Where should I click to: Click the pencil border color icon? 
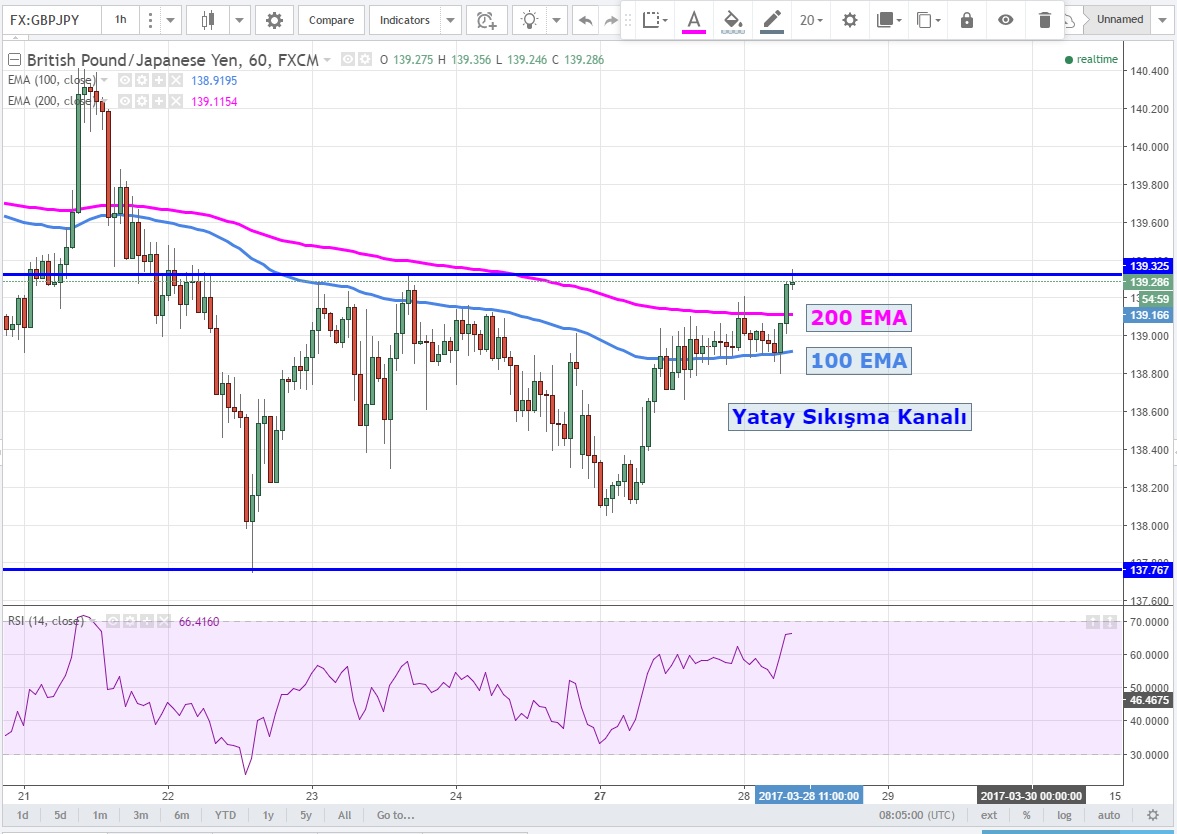(x=771, y=20)
